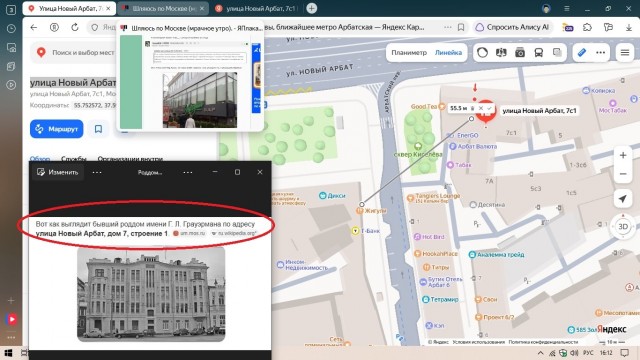Click the maternity hospital photo in viewer
The image size is (640, 360).
[x=151, y=294]
